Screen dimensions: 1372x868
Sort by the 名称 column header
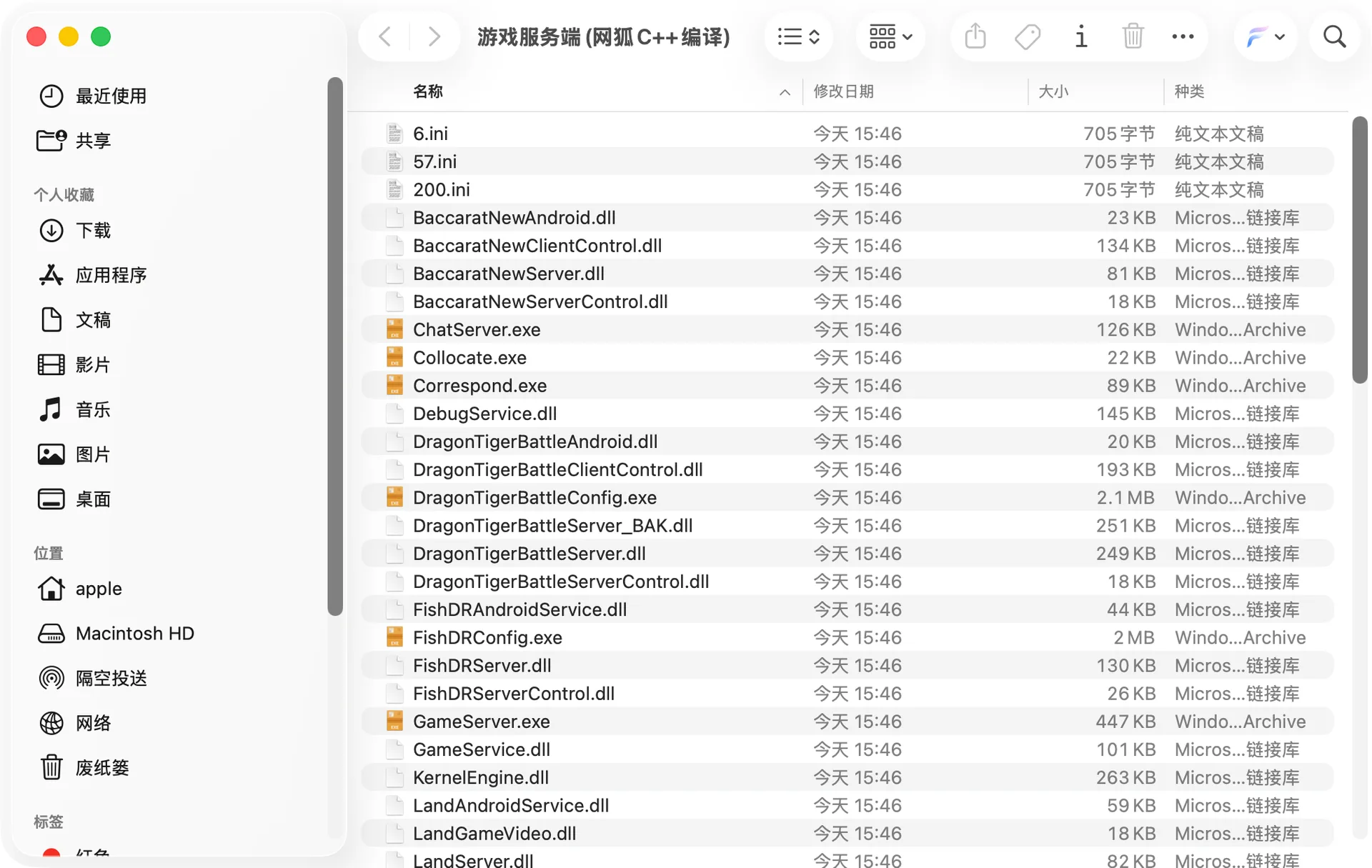pos(428,91)
